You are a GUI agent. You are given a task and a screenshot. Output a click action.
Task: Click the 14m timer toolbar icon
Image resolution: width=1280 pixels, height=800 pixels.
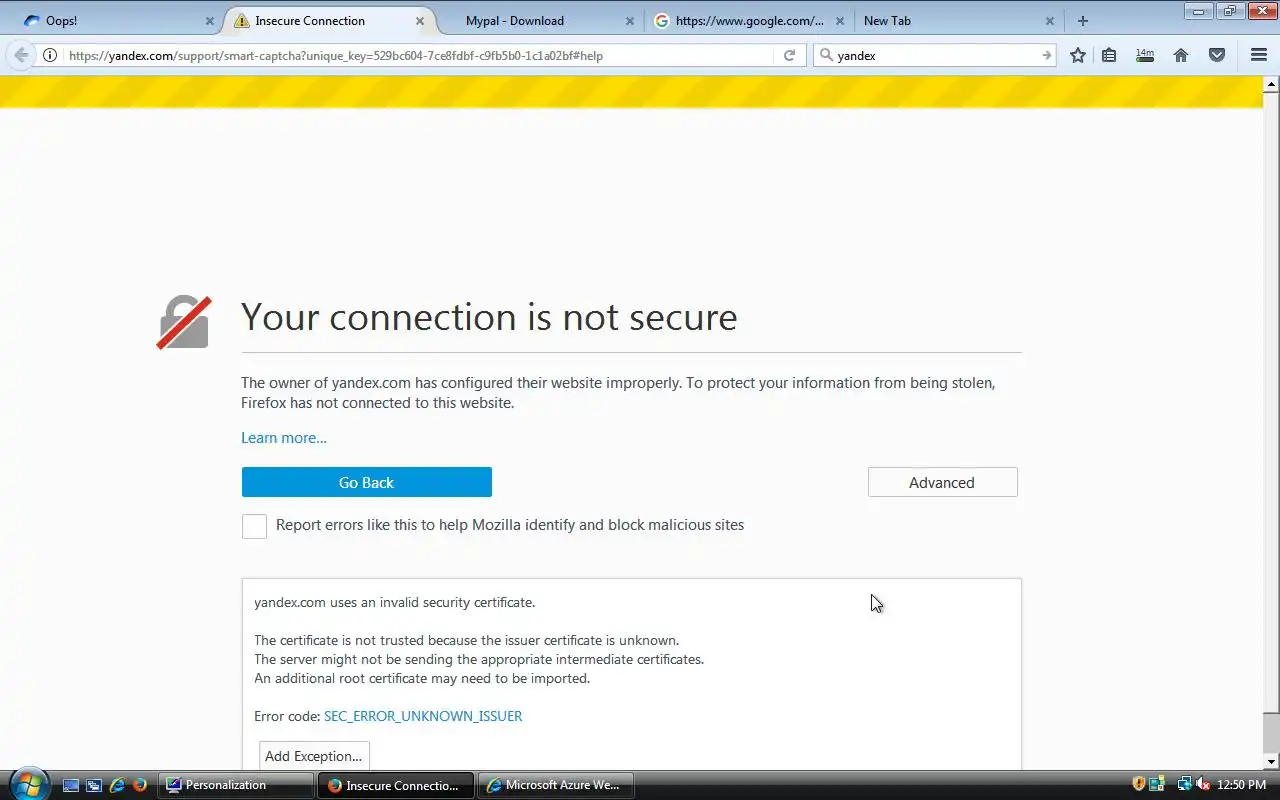pyautogui.click(x=1145, y=55)
